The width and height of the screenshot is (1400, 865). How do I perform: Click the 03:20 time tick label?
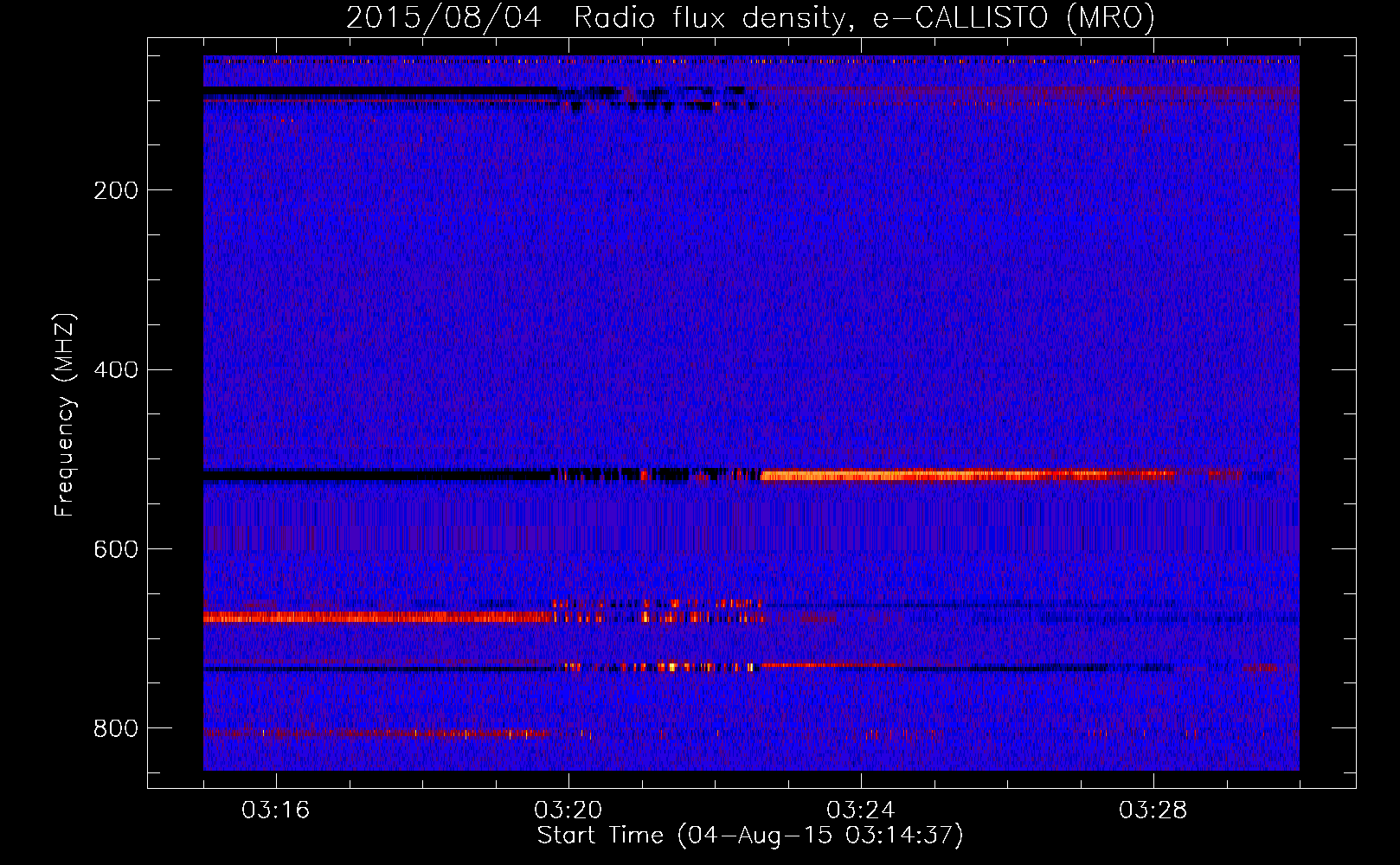point(568,811)
